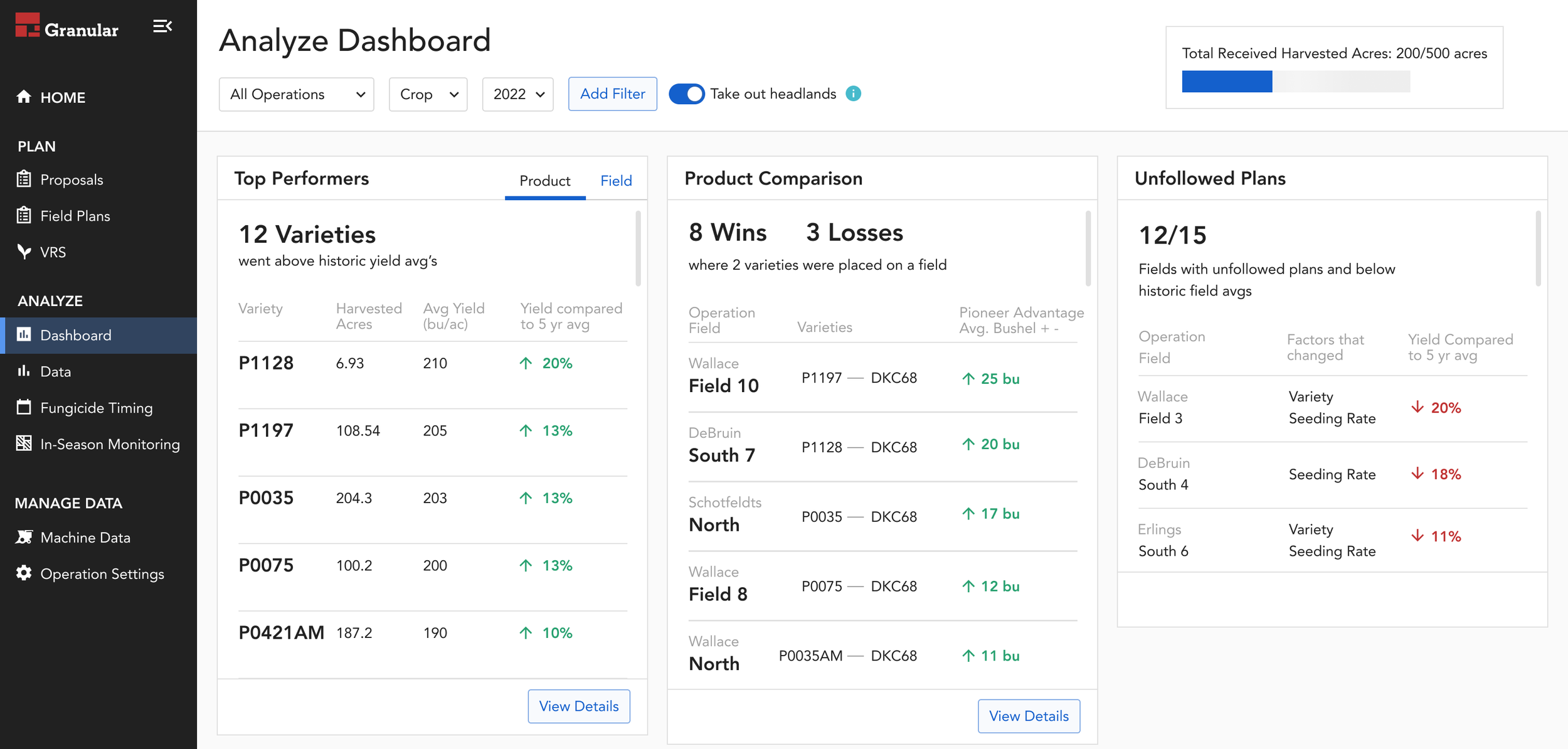This screenshot has width=1568, height=749.
Task: Click the Add Filter button
Action: [x=612, y=94]
